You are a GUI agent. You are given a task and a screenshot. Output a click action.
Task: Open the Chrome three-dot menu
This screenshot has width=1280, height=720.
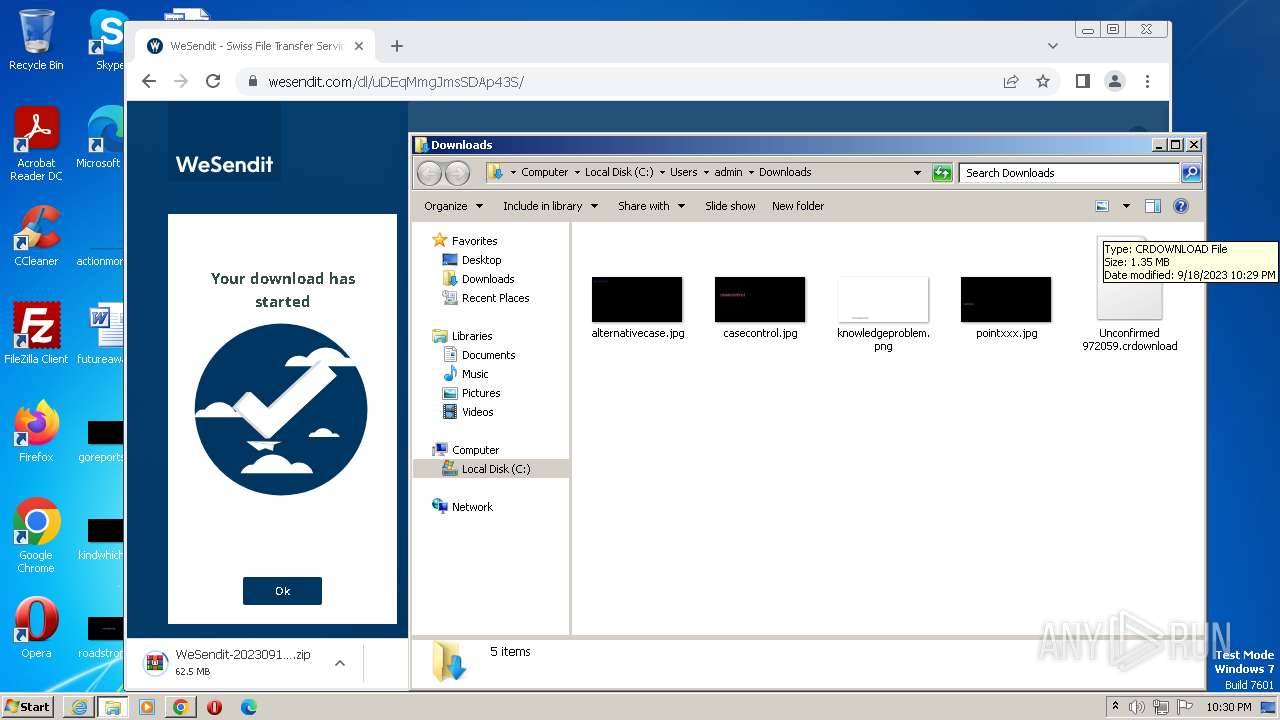coord(1147,81)
